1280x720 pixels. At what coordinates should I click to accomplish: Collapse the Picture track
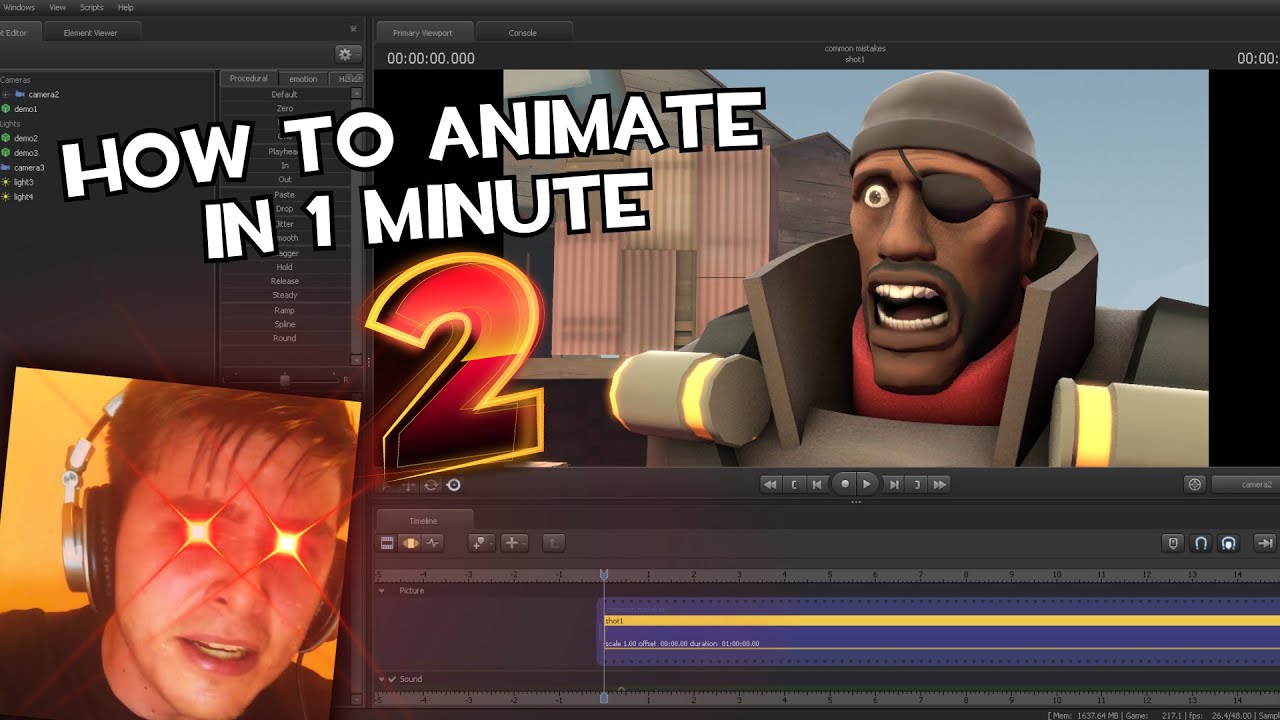pos(381,591)
